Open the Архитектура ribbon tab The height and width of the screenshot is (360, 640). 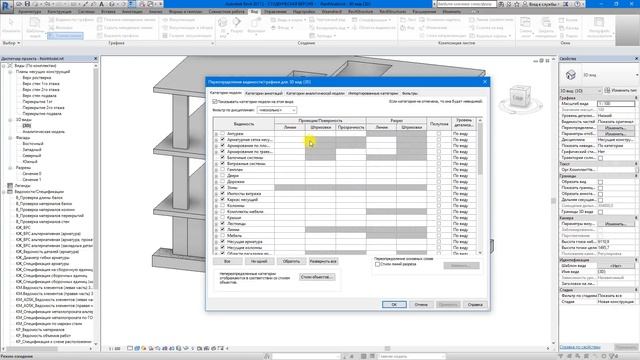(x=29, y=11)
